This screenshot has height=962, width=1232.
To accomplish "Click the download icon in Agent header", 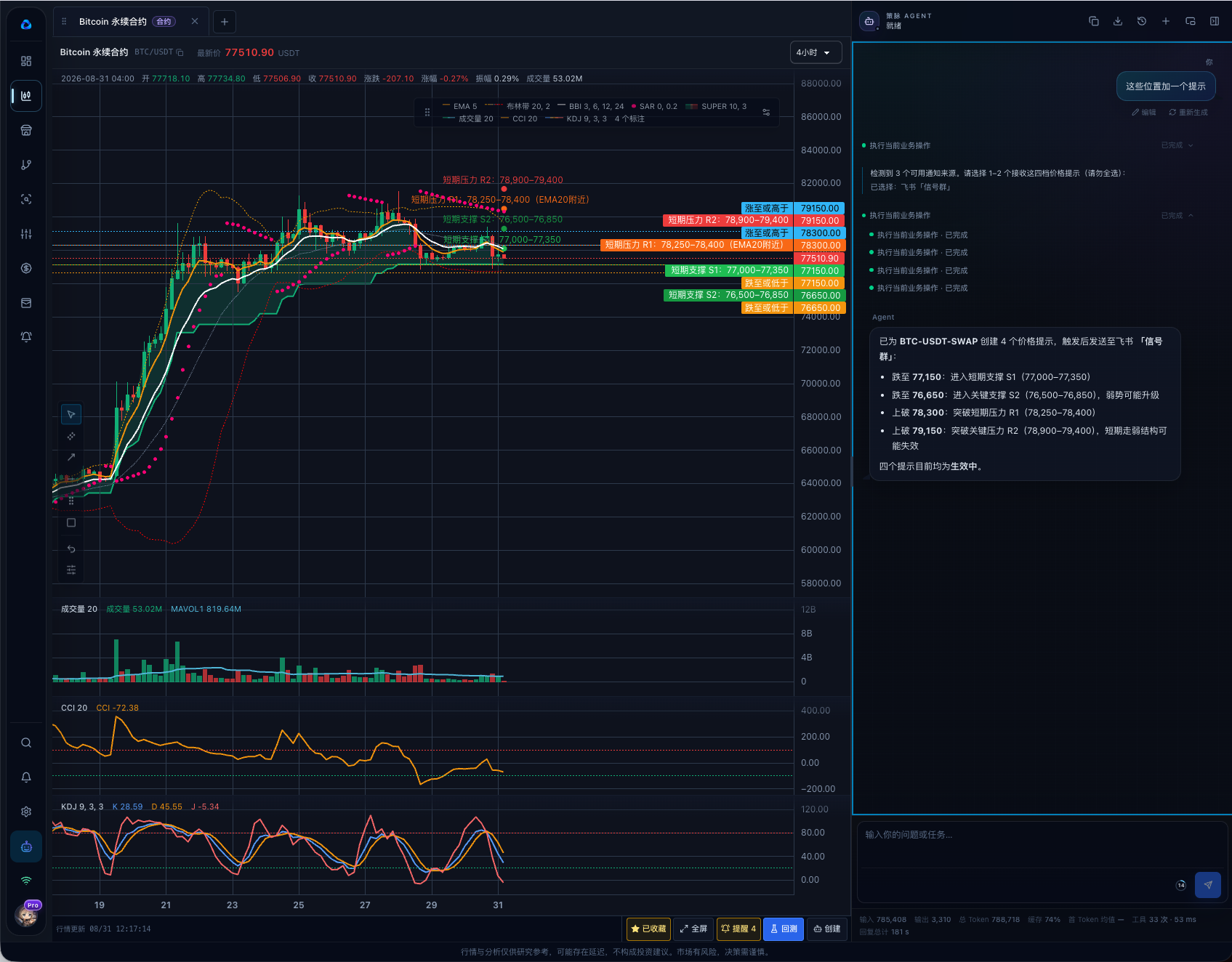I will 1118,21.
